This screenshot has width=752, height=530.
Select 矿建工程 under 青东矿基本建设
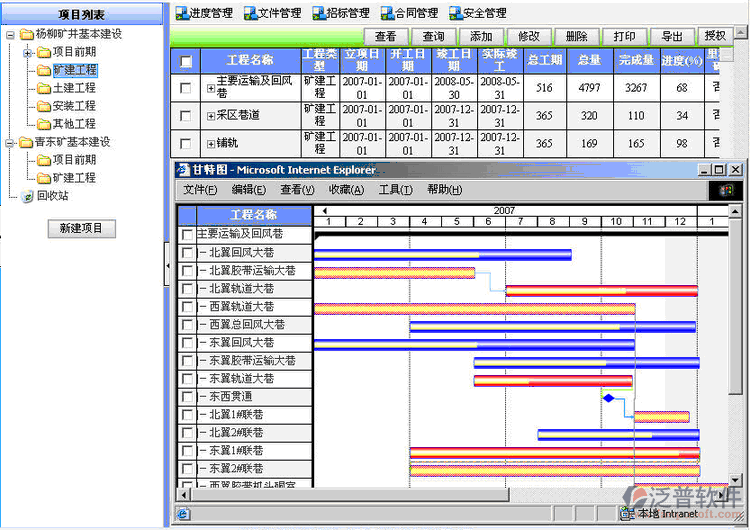coord(74,178)
